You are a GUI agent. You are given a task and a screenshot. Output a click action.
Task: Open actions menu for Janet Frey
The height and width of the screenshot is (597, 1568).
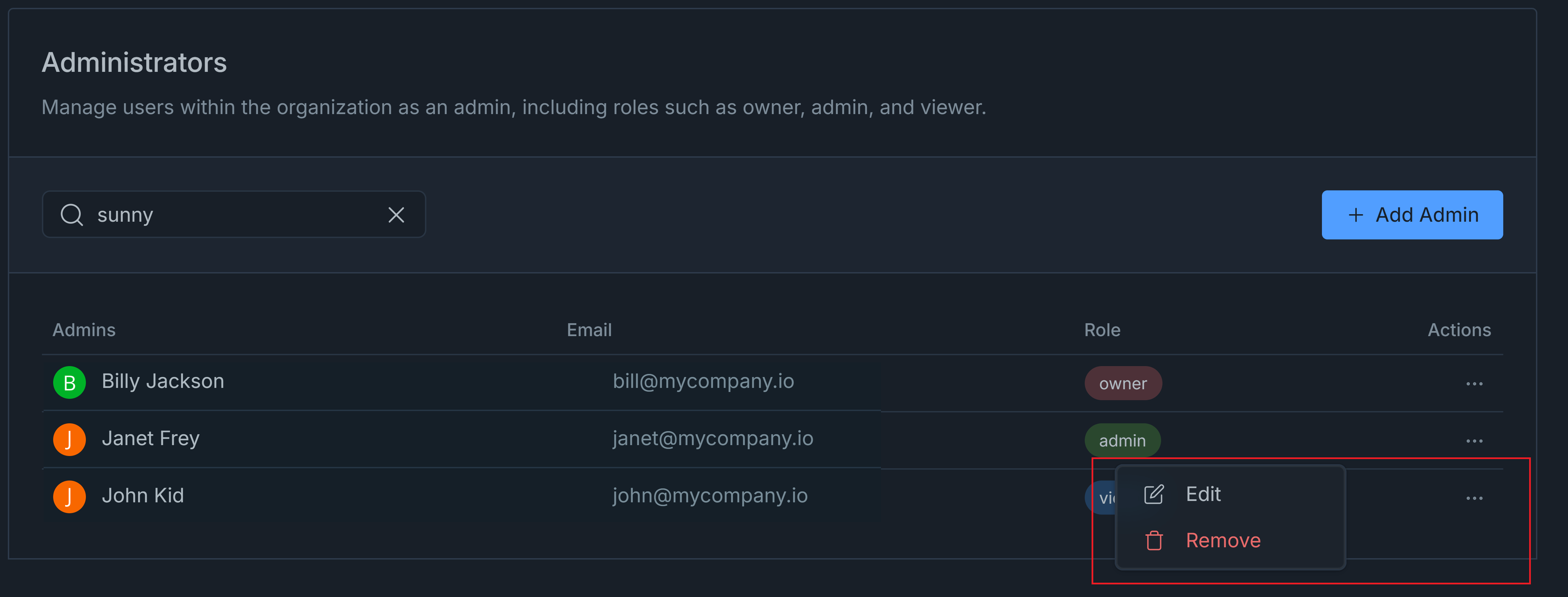click(x=1474, y=441)
